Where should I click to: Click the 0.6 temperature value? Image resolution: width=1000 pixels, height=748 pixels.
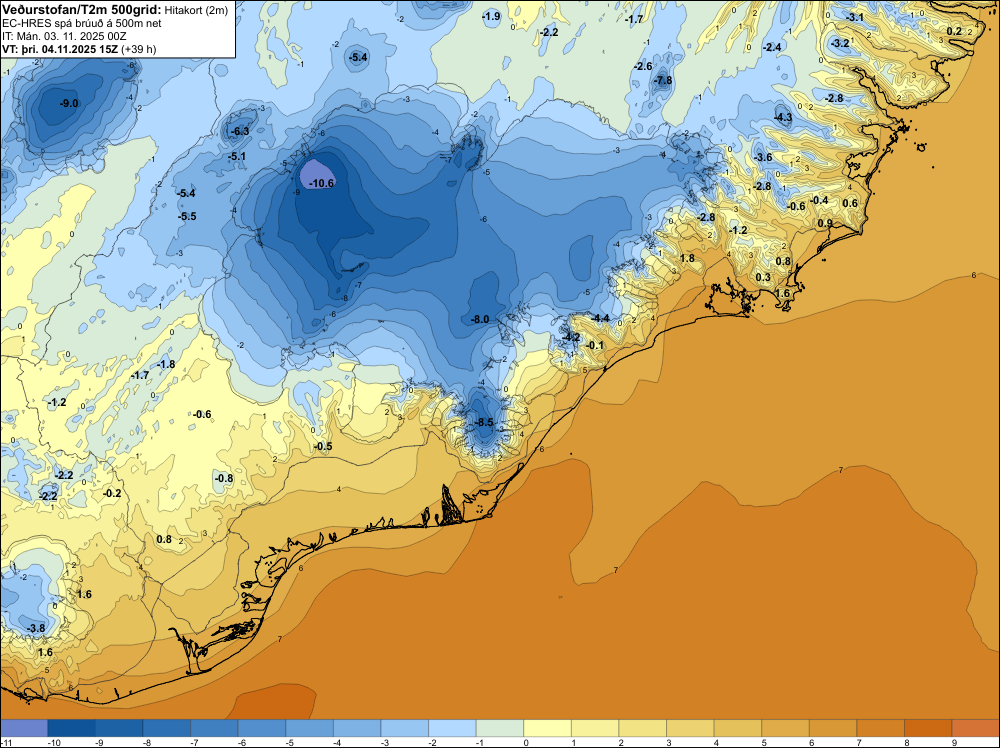coord(850,203)
